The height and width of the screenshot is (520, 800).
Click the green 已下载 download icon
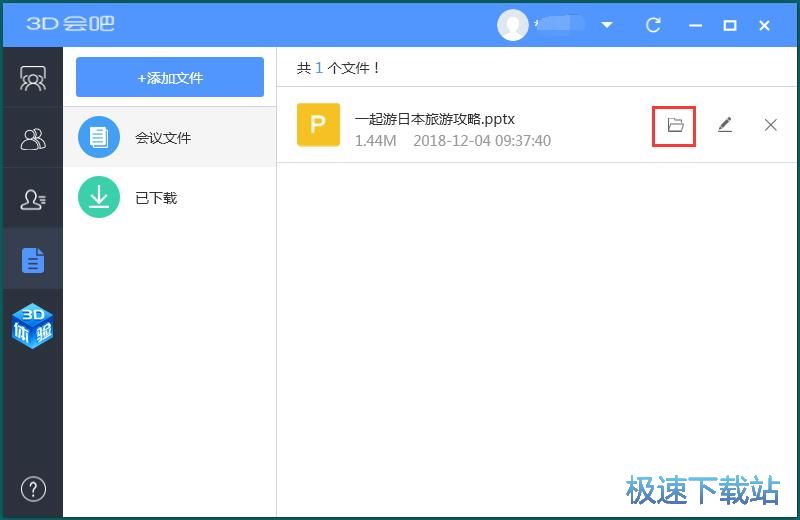tap(99, 197)
